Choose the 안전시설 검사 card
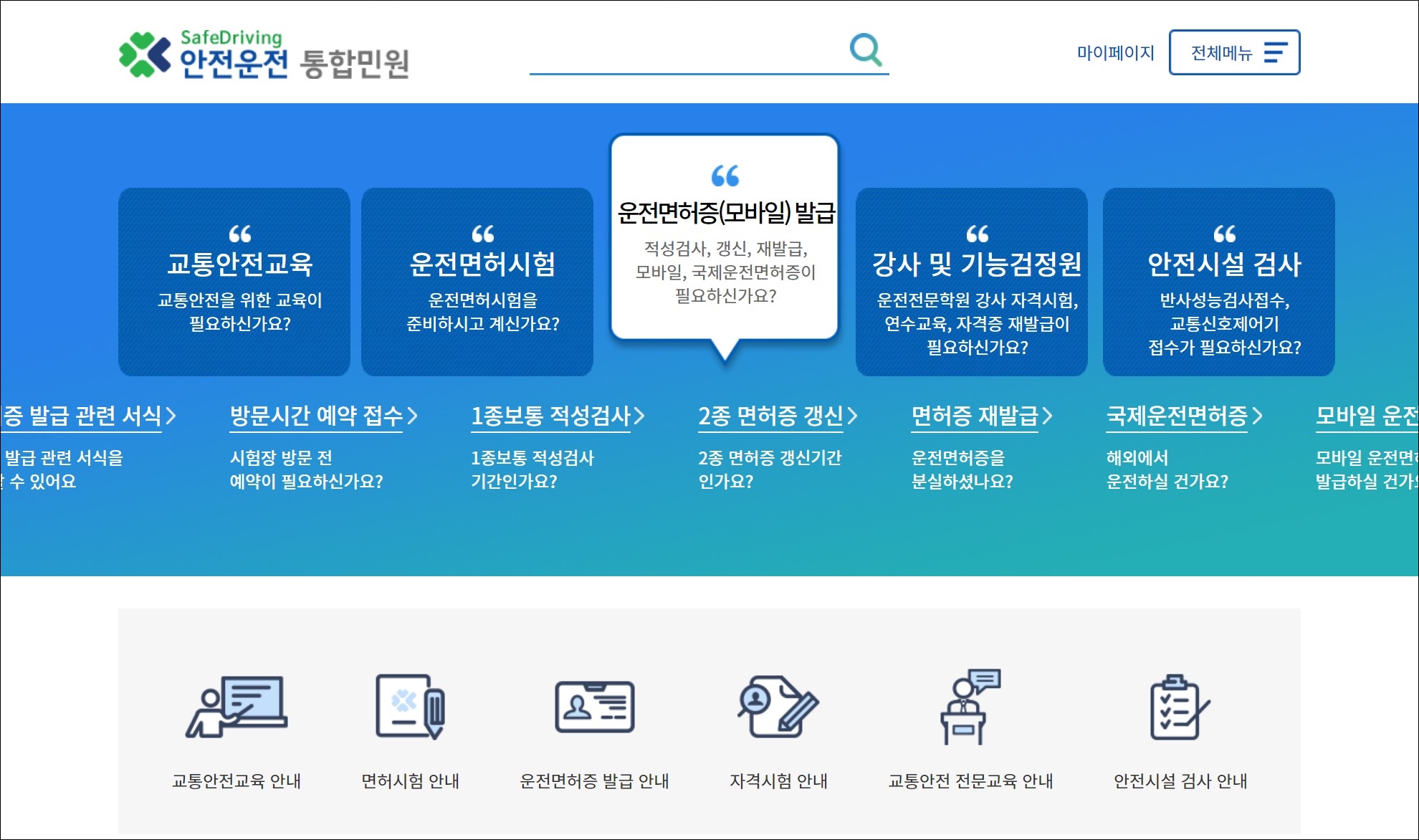1419x840 pixels. 1218,282
